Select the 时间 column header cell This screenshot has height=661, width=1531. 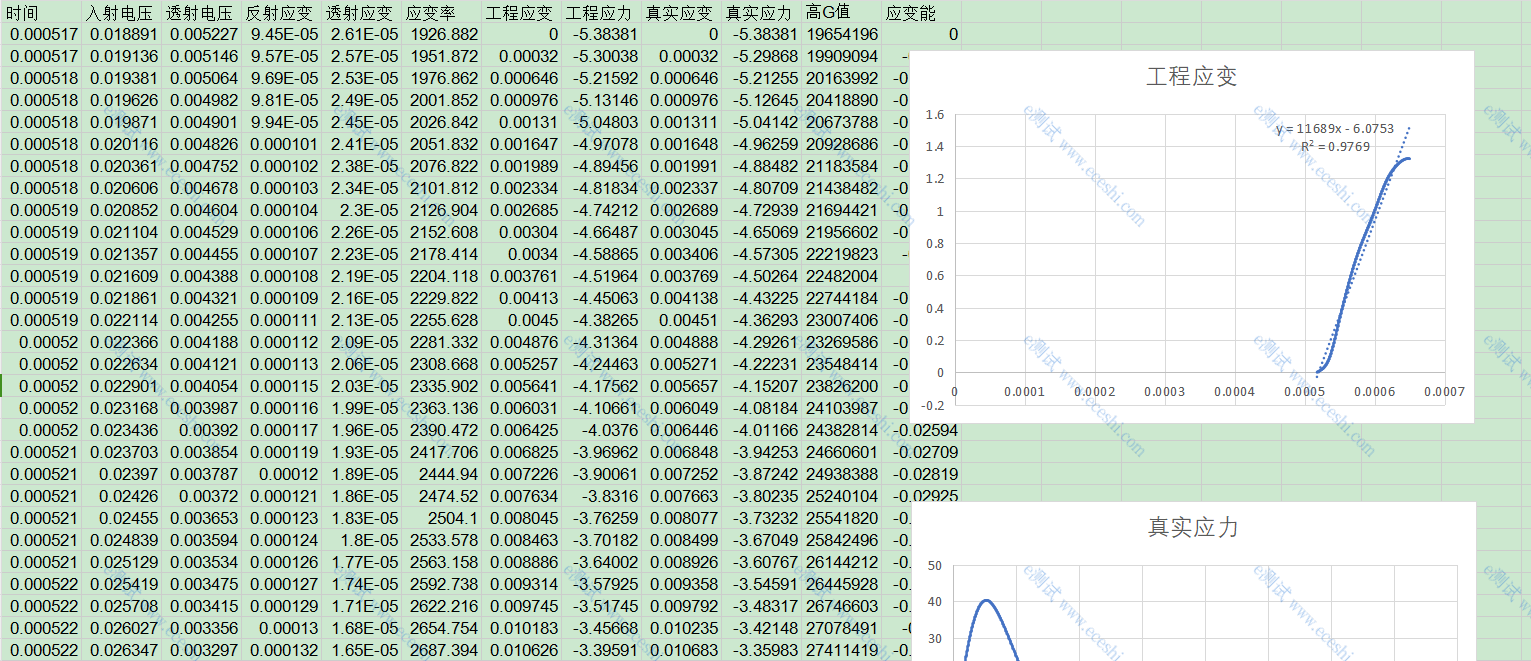click(x=42, y=12)
